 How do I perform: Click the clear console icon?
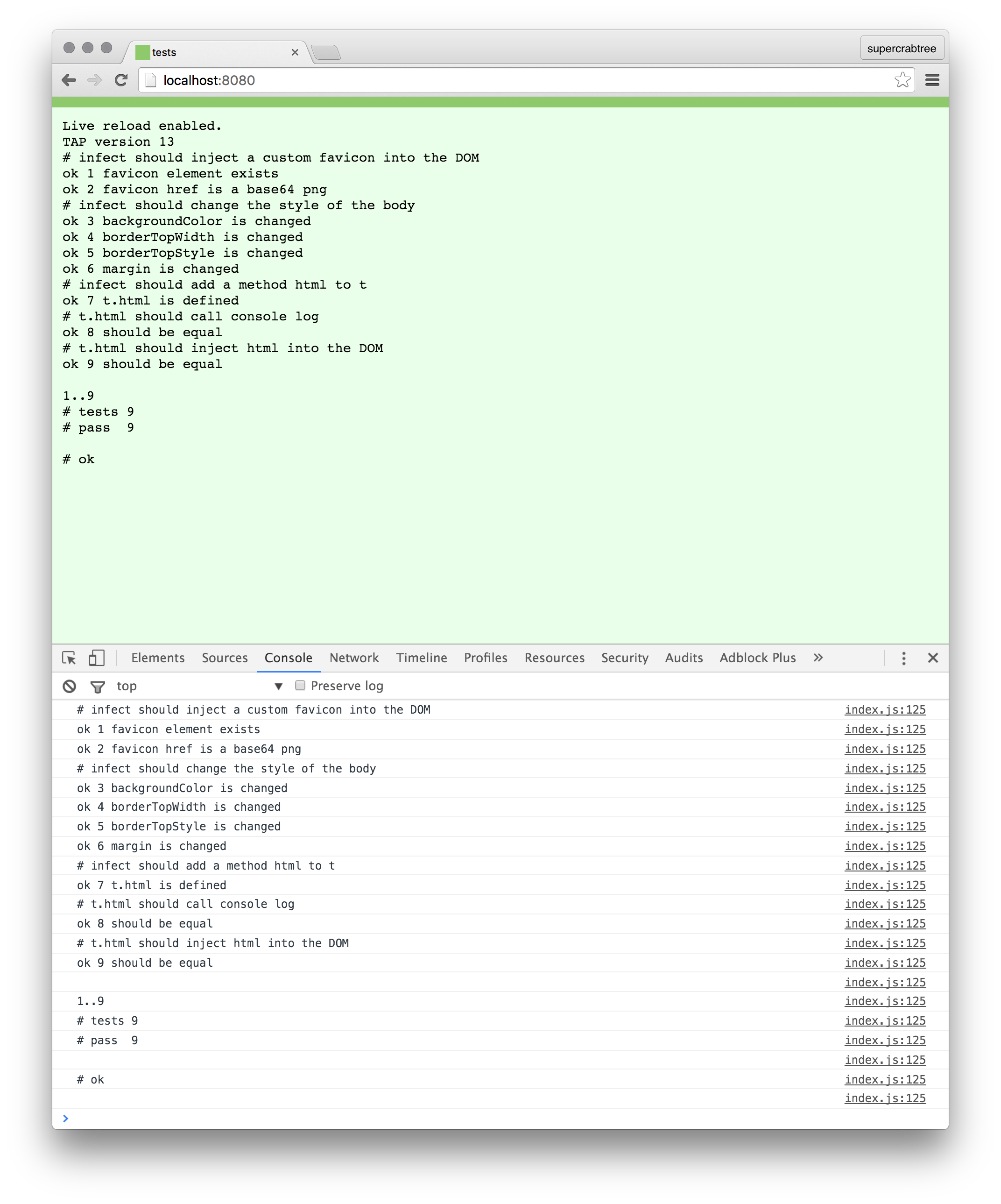[x=69, y=686]
